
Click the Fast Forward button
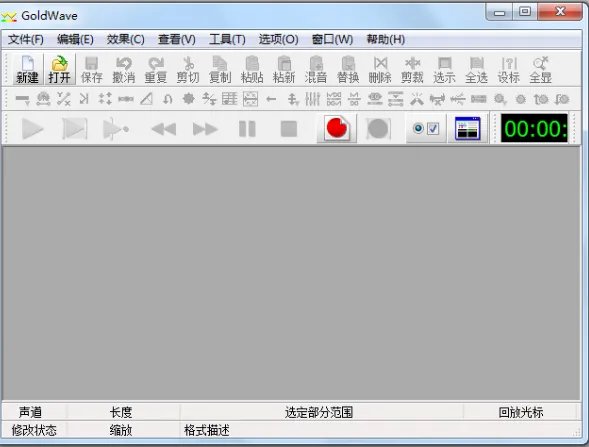pos(205,129)
